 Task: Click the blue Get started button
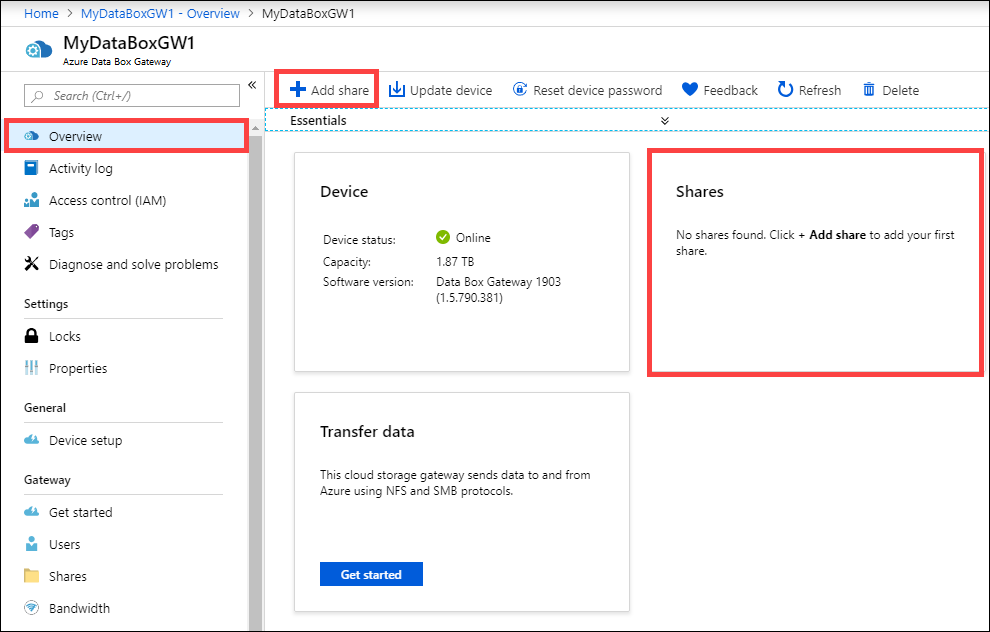point(371,575)
